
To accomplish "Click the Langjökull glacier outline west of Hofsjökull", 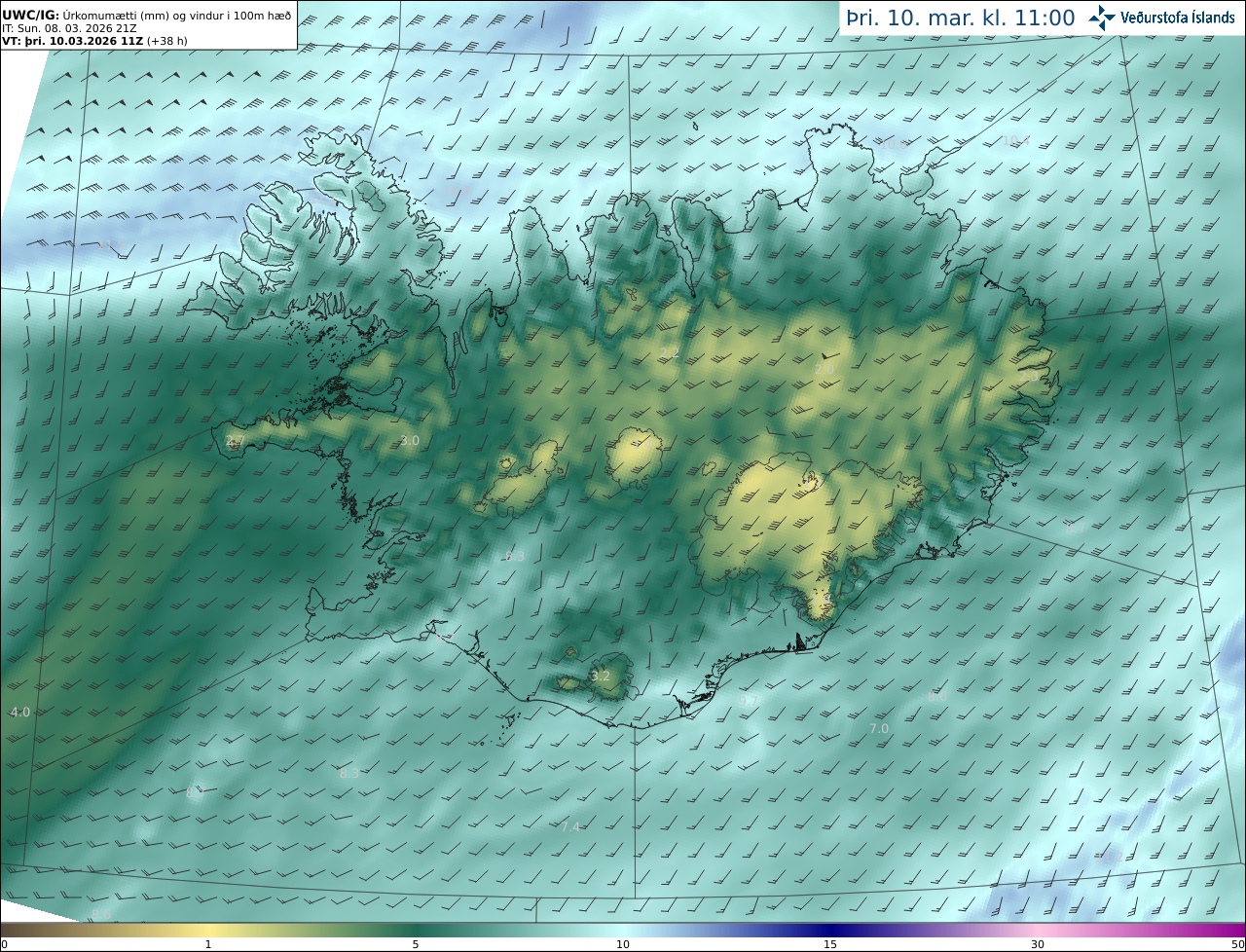I will (521, 479).
